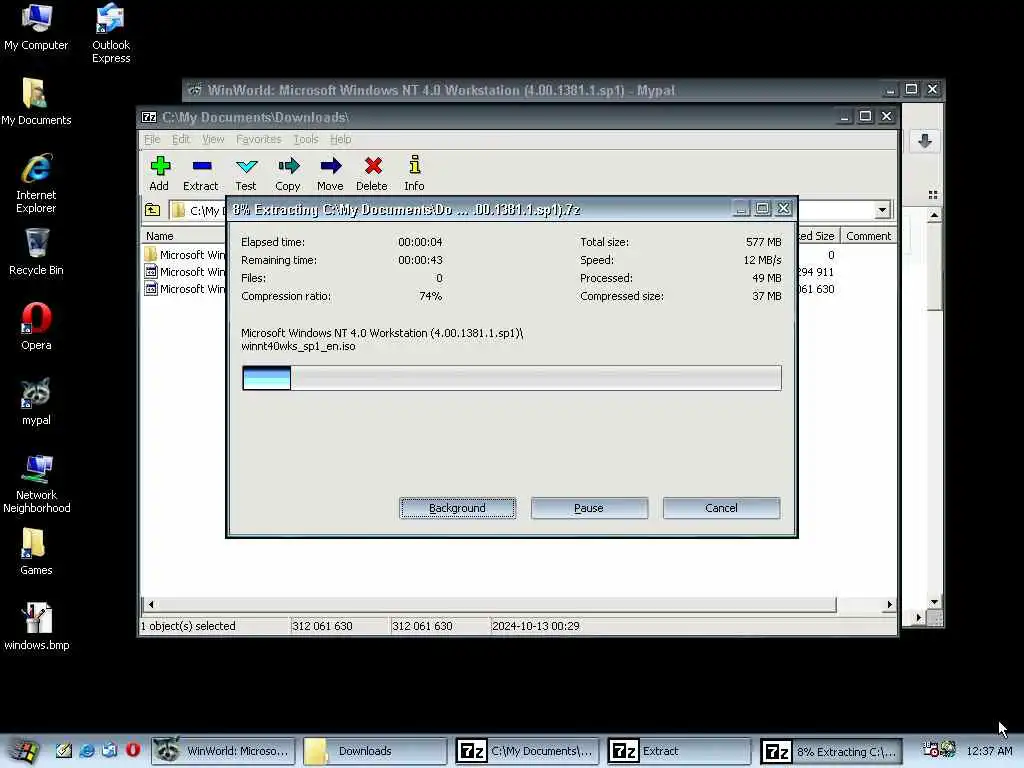Click the Delete toolbar icon

[372, 173]
